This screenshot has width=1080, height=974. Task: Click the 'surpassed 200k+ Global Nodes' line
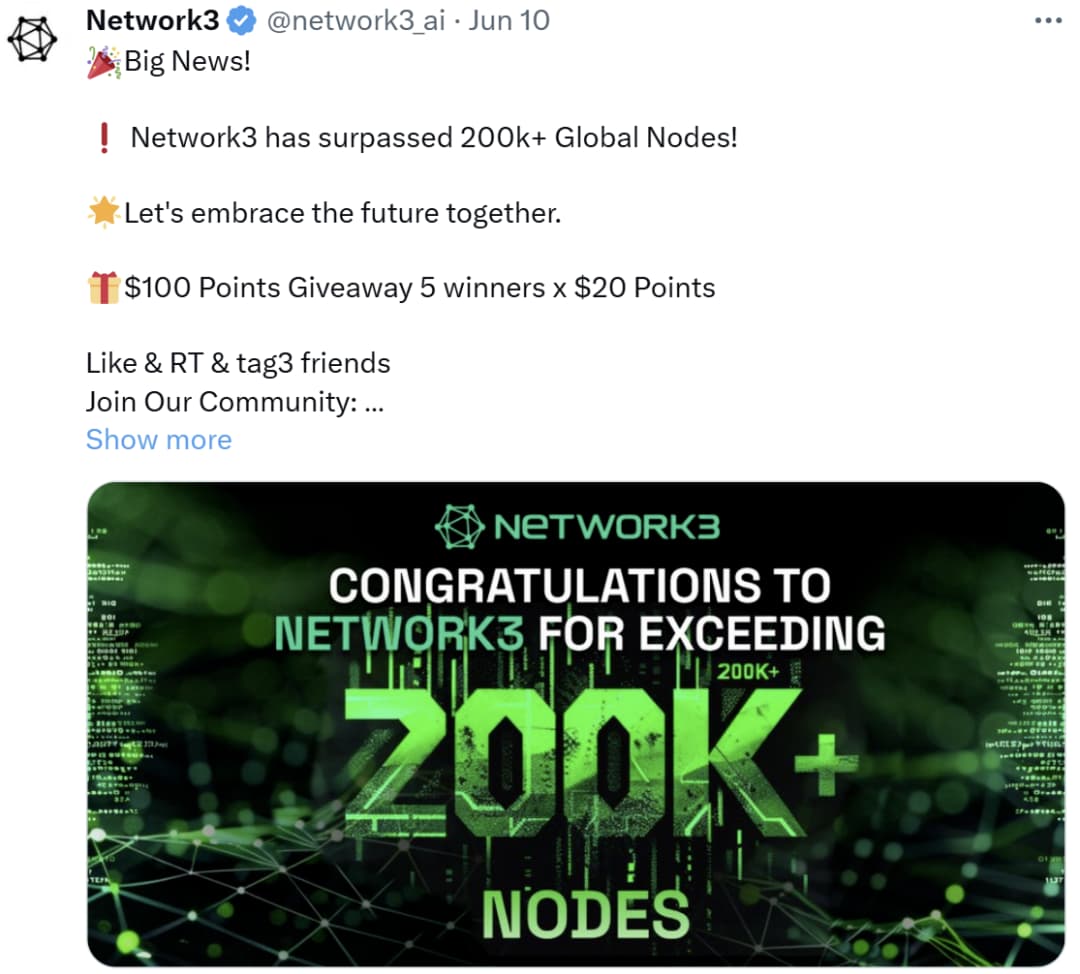pos(434,137)
